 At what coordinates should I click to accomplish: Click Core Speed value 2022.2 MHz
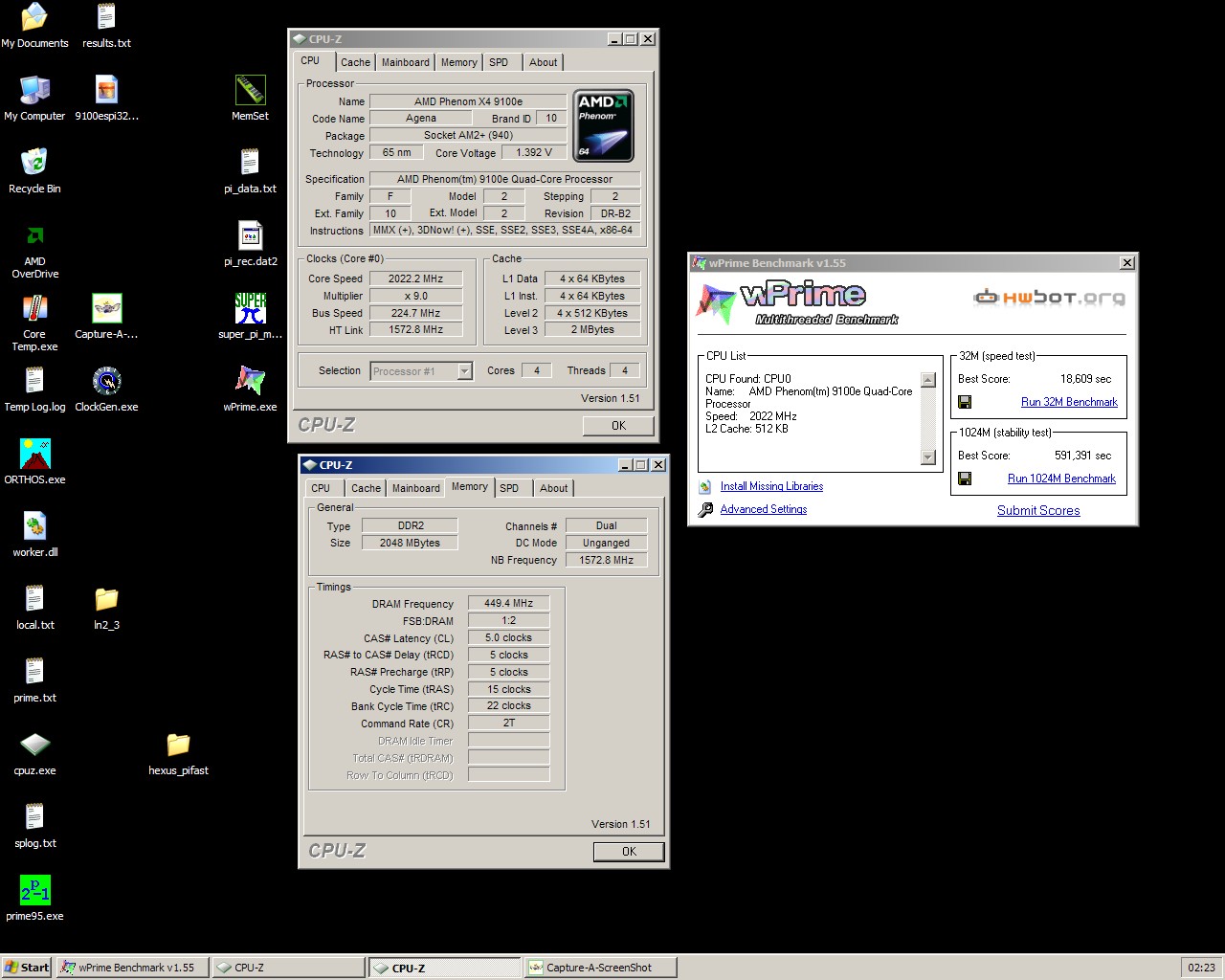coord(415,278)
